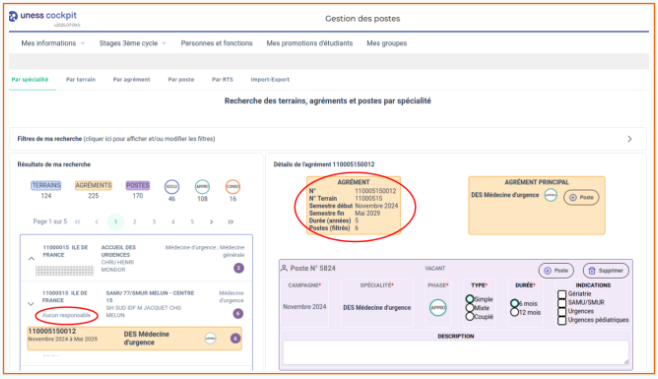Viewport: 658px width, 379px height.
Task: Click the POSTES results filter label
Action: pos(138,185)
